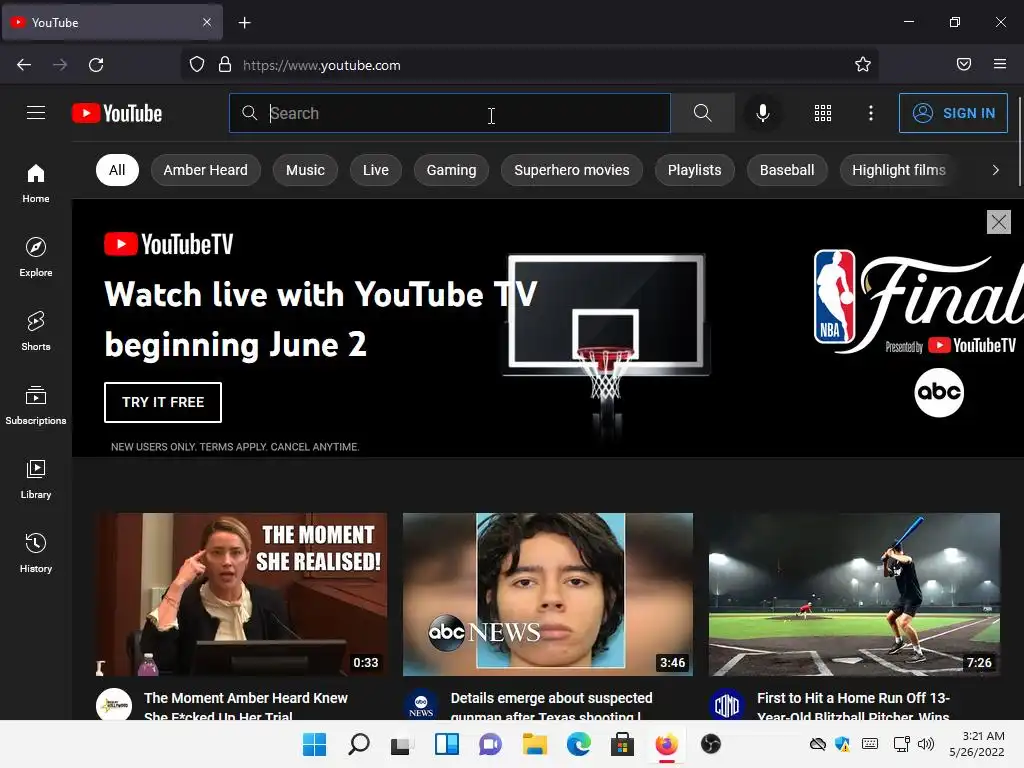Open the three-dot settings menu
The image size is (1024, 768).
[871, 113]
